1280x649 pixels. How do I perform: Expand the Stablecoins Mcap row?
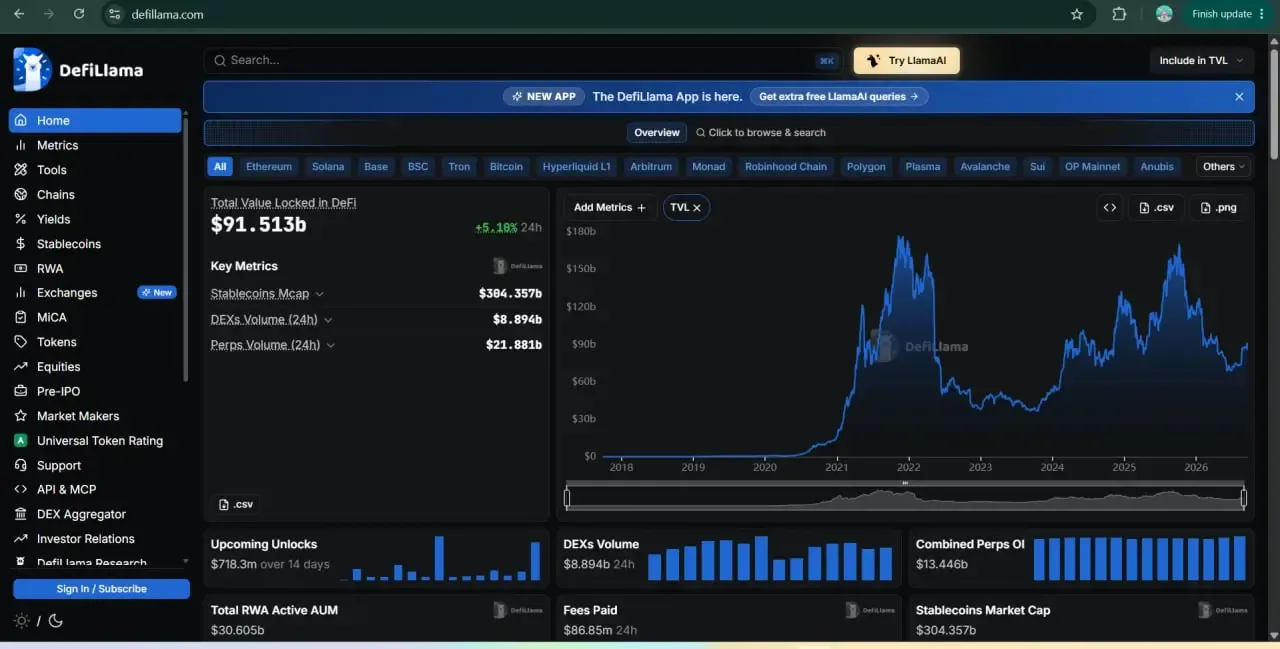point(267,294)
